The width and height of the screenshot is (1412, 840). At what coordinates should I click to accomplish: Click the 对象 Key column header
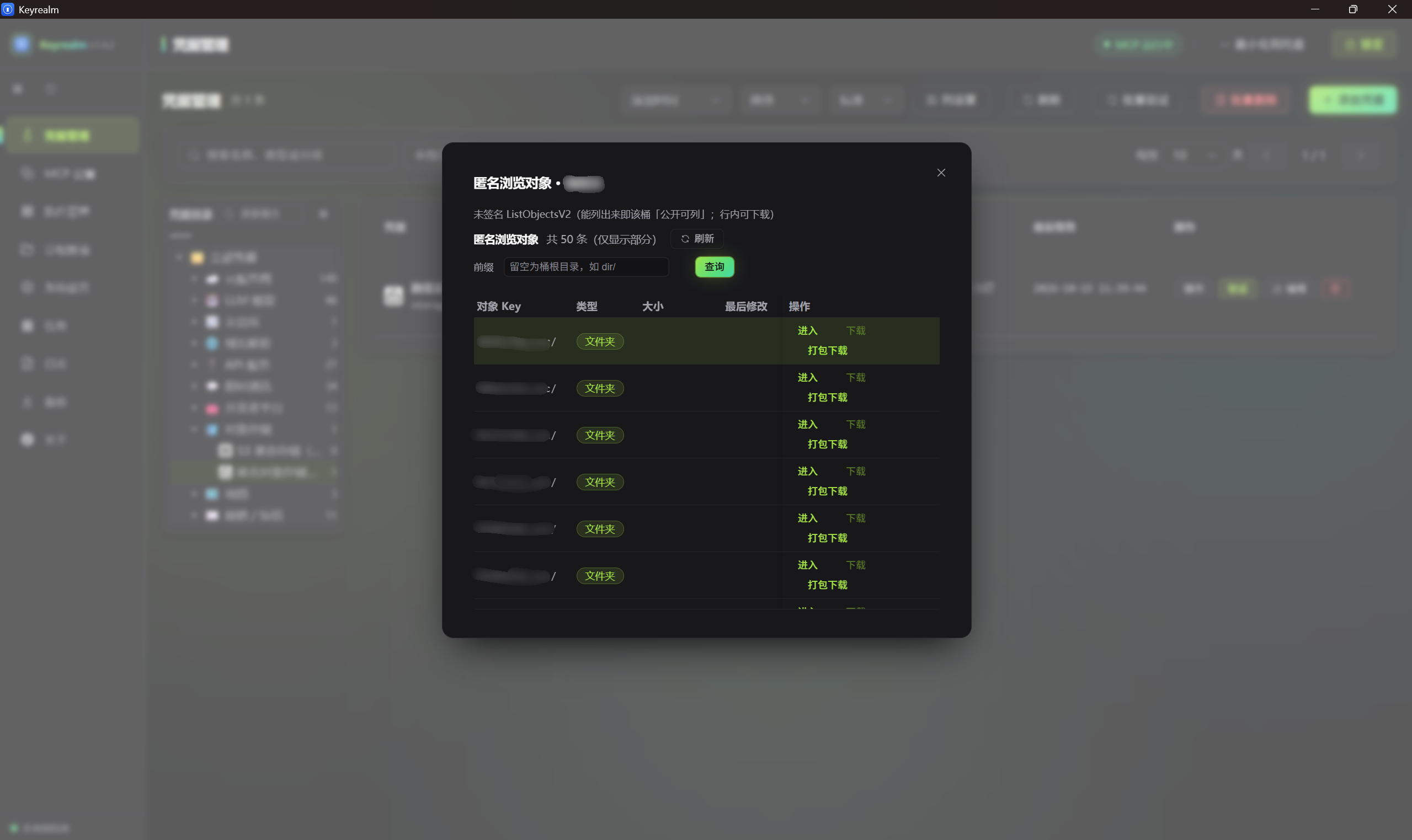pyautogui.click(x=498, y=306)
